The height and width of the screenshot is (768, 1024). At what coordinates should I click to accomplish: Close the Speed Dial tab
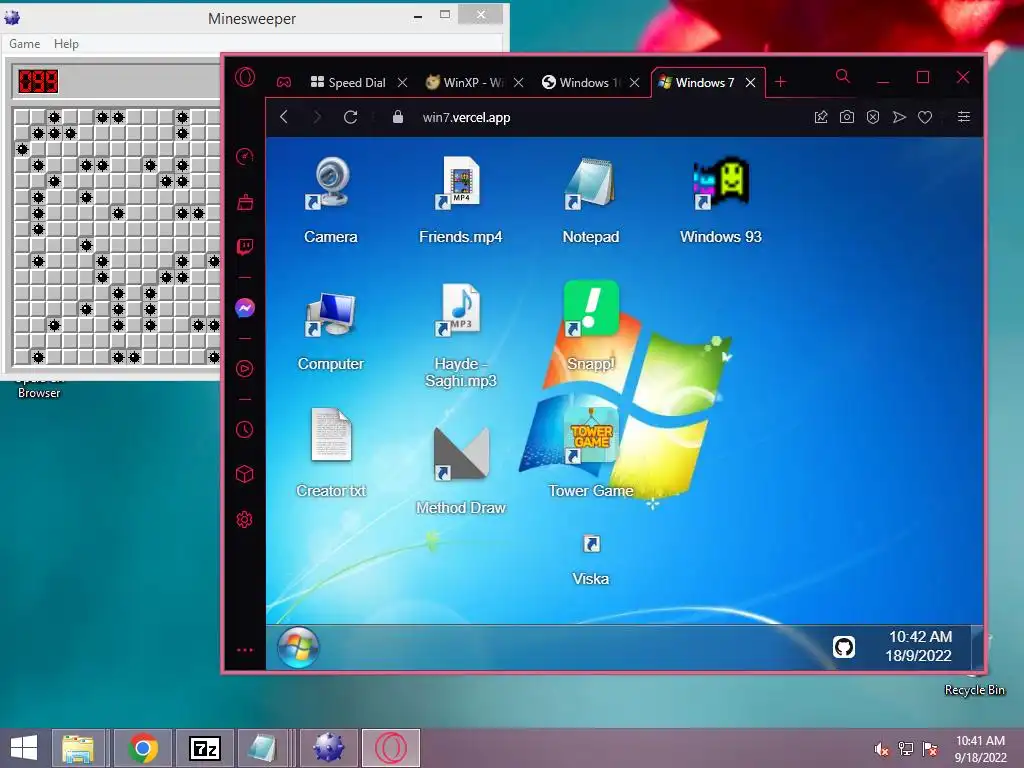click(403, 82)
